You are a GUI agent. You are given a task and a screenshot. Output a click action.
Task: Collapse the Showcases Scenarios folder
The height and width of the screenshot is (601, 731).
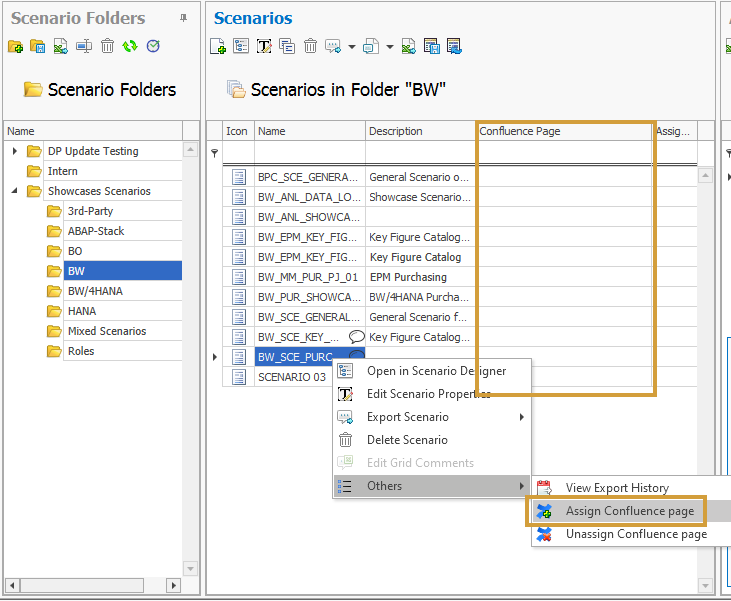[x=15, y=191]
